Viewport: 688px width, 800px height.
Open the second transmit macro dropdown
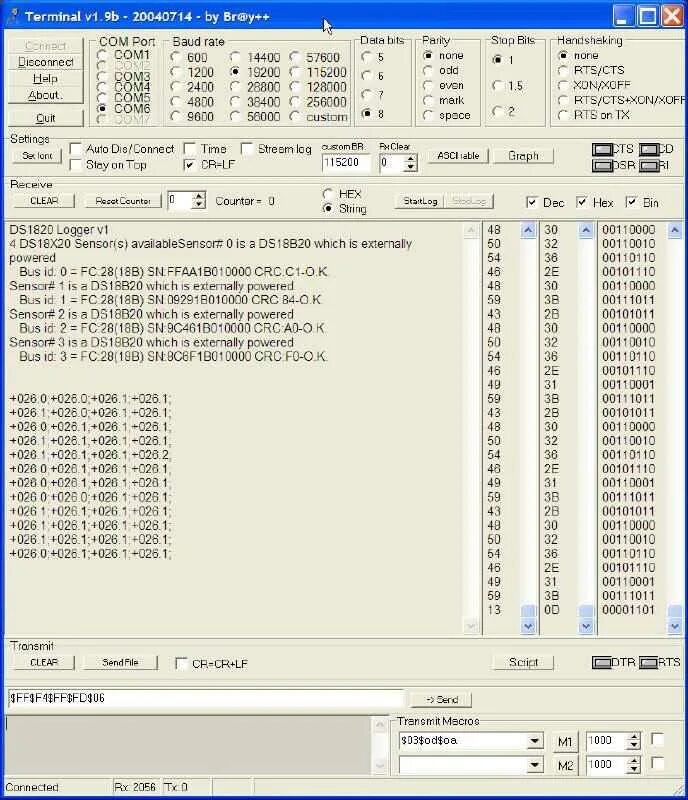(534, 764)
